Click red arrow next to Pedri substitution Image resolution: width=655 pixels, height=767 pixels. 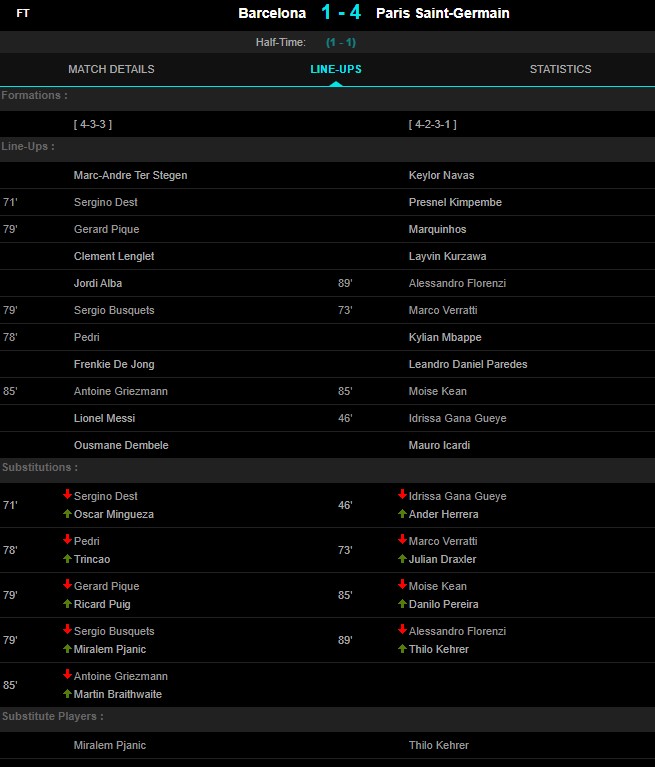pyautogui.click(x=68, y=540)
